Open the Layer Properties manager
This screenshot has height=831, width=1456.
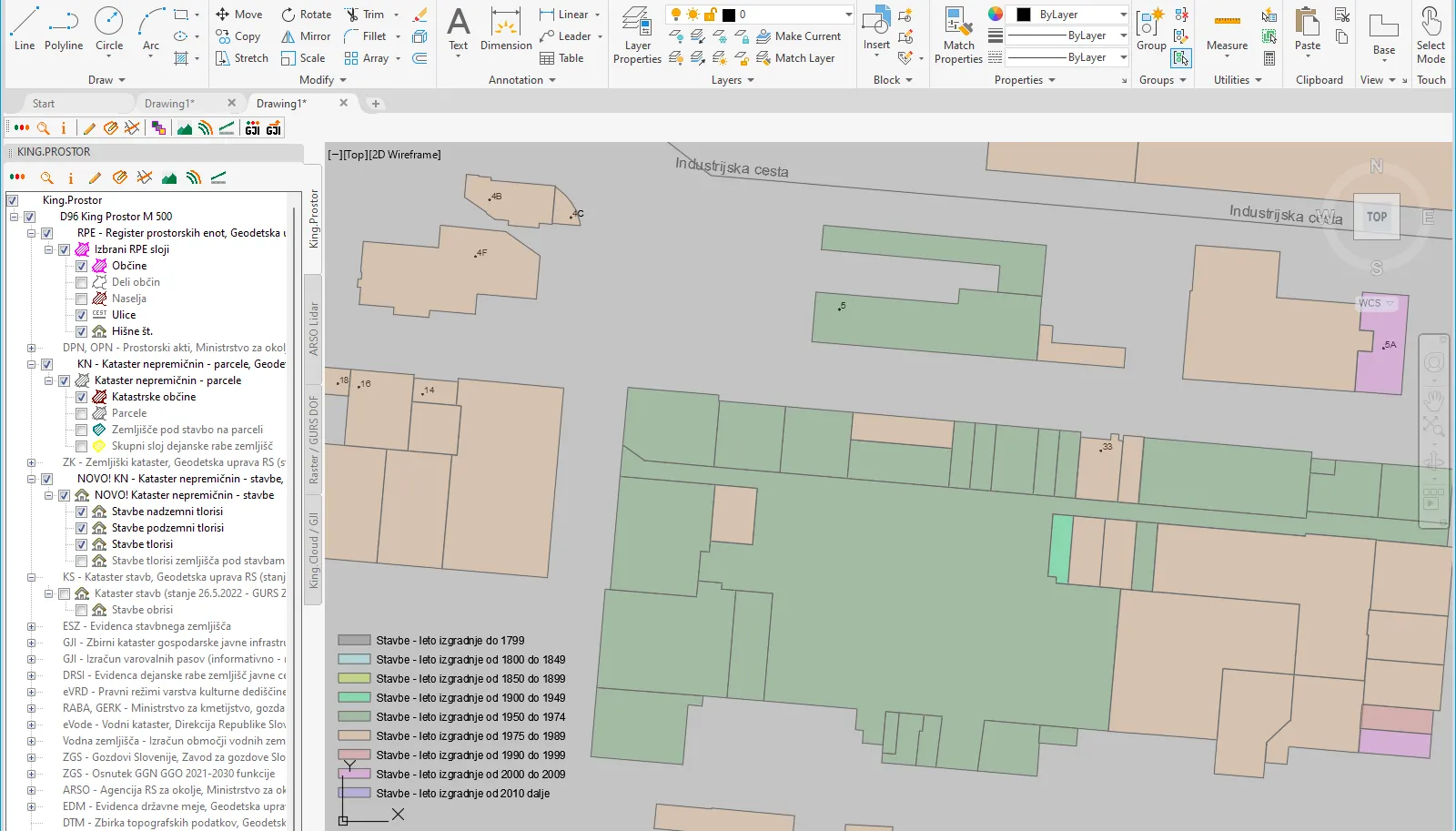click(x=637, y=35)
